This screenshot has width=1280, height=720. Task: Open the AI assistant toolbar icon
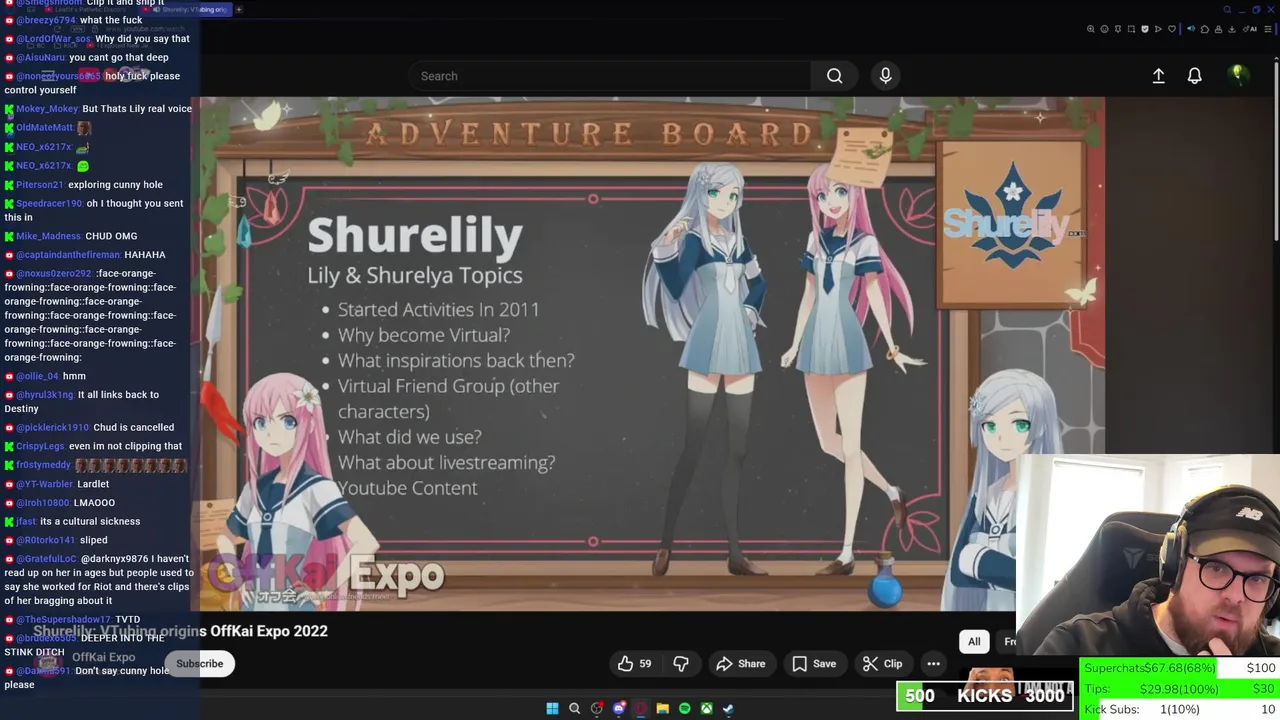(1250, 29)
